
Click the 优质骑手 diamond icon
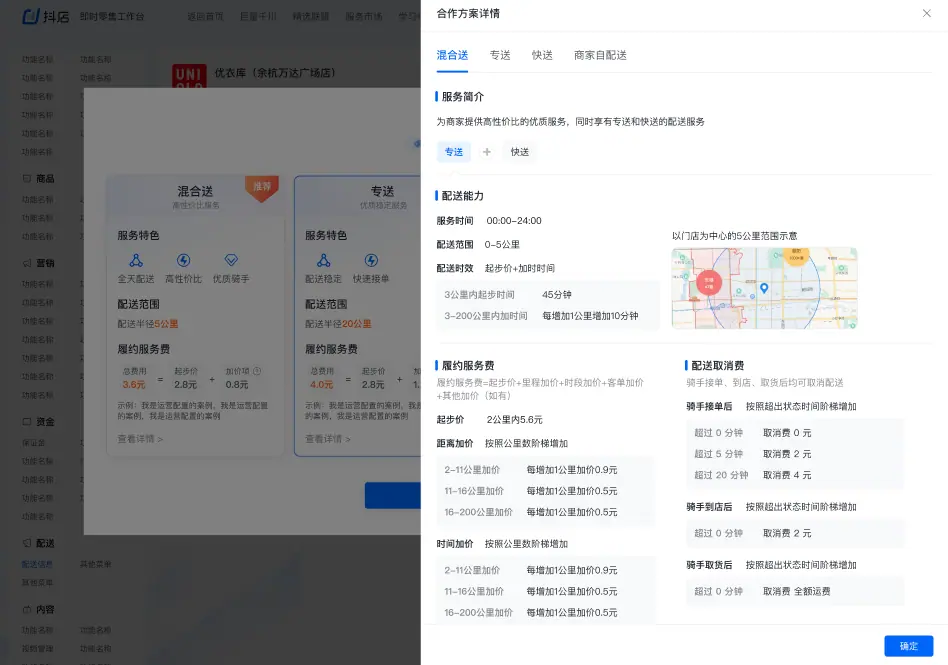231,261
